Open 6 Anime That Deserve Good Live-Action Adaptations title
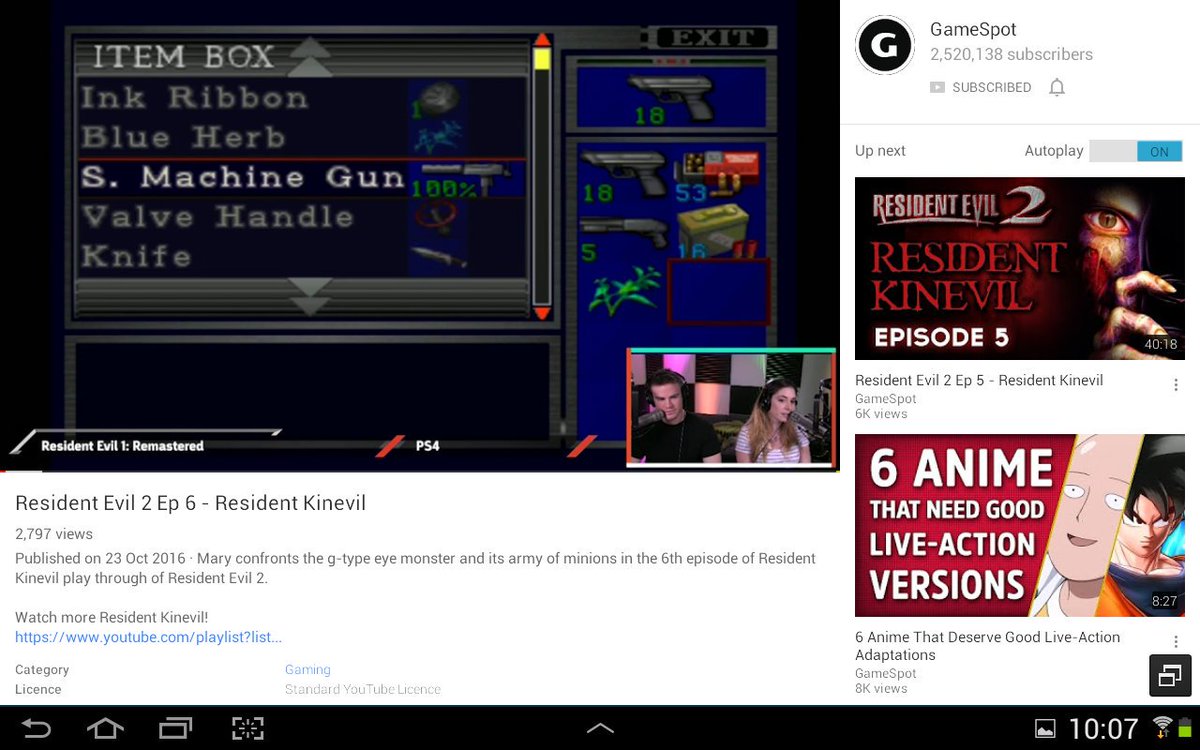Viewport: 1200px width, 750px height. (x=987, y=646)
